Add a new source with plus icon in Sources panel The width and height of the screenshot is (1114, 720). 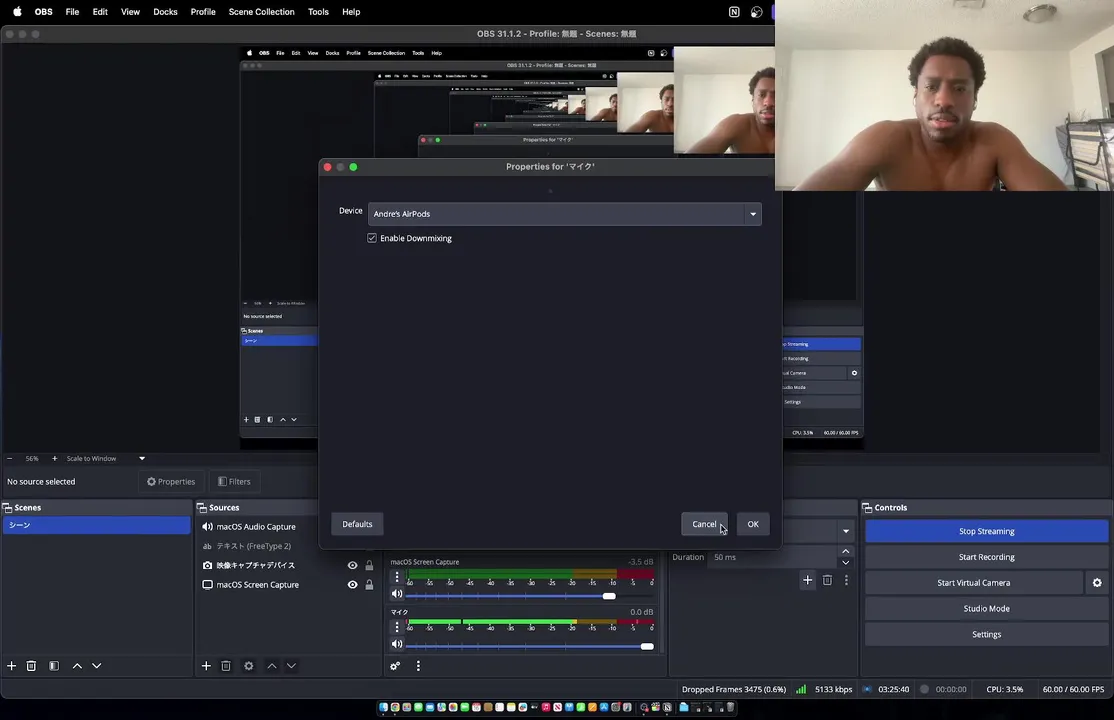(x=206, y=666)
